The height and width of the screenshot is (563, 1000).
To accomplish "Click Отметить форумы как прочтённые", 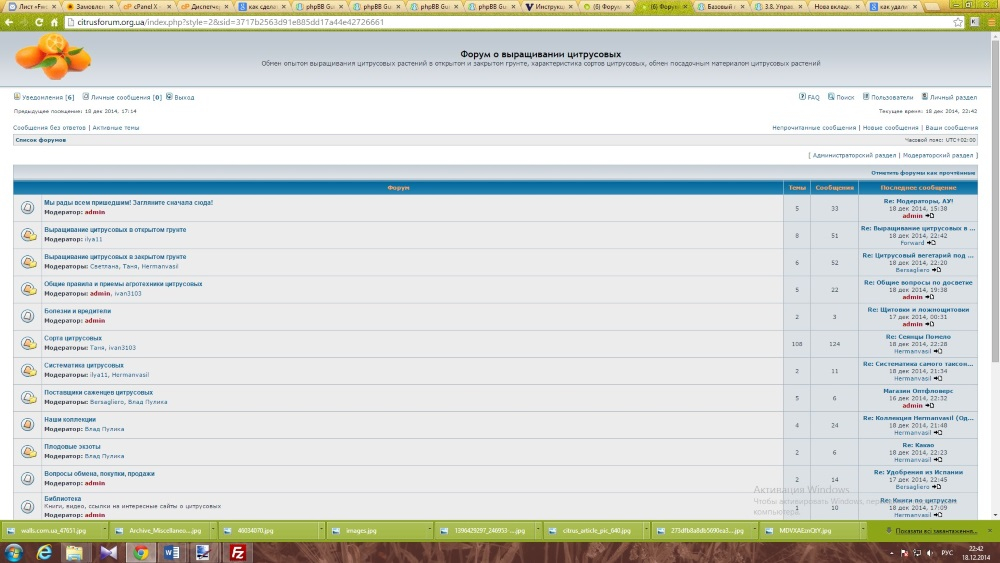I will click(x=925, y=173).
